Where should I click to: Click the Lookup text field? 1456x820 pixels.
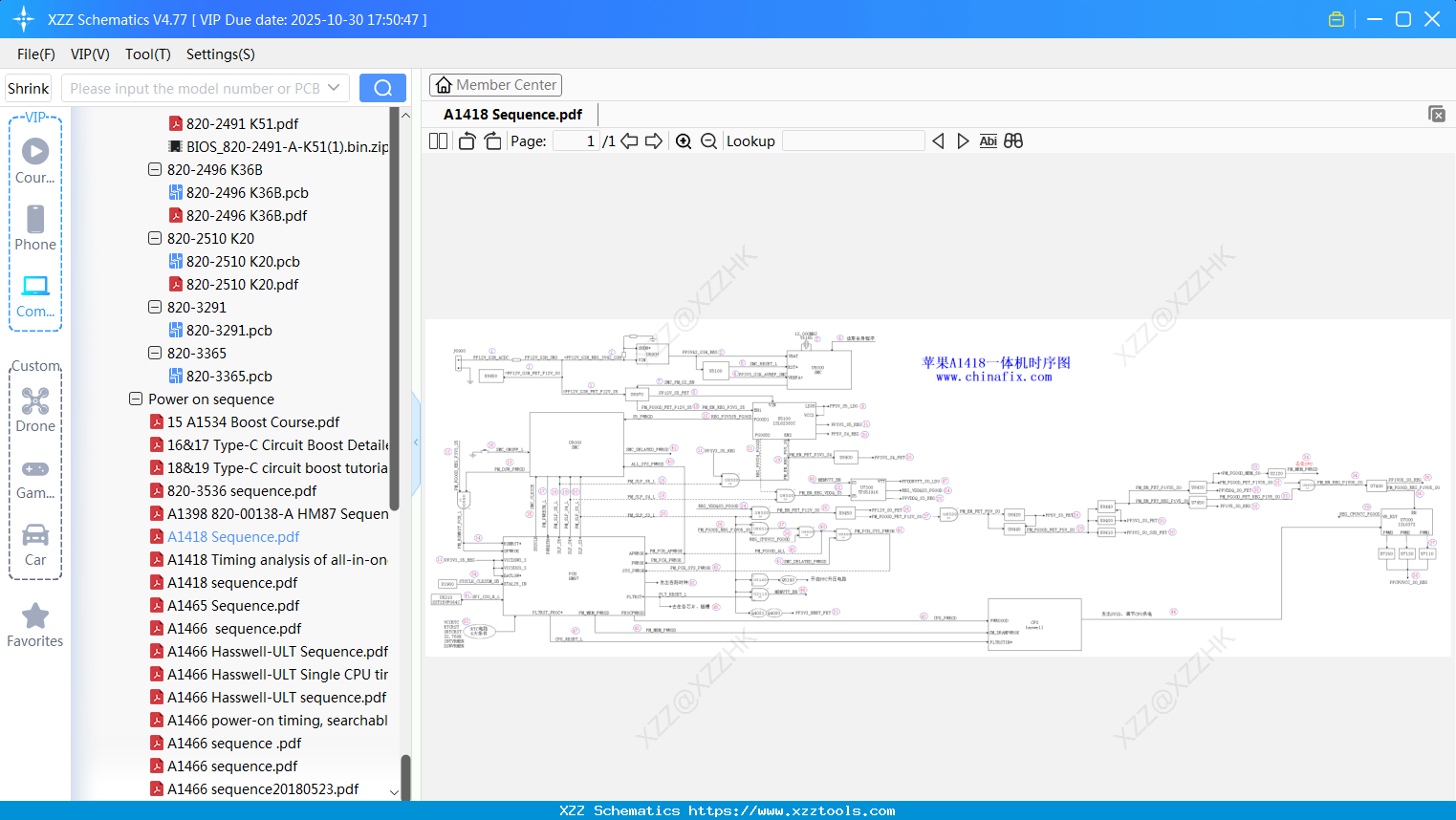coord(854,141)
